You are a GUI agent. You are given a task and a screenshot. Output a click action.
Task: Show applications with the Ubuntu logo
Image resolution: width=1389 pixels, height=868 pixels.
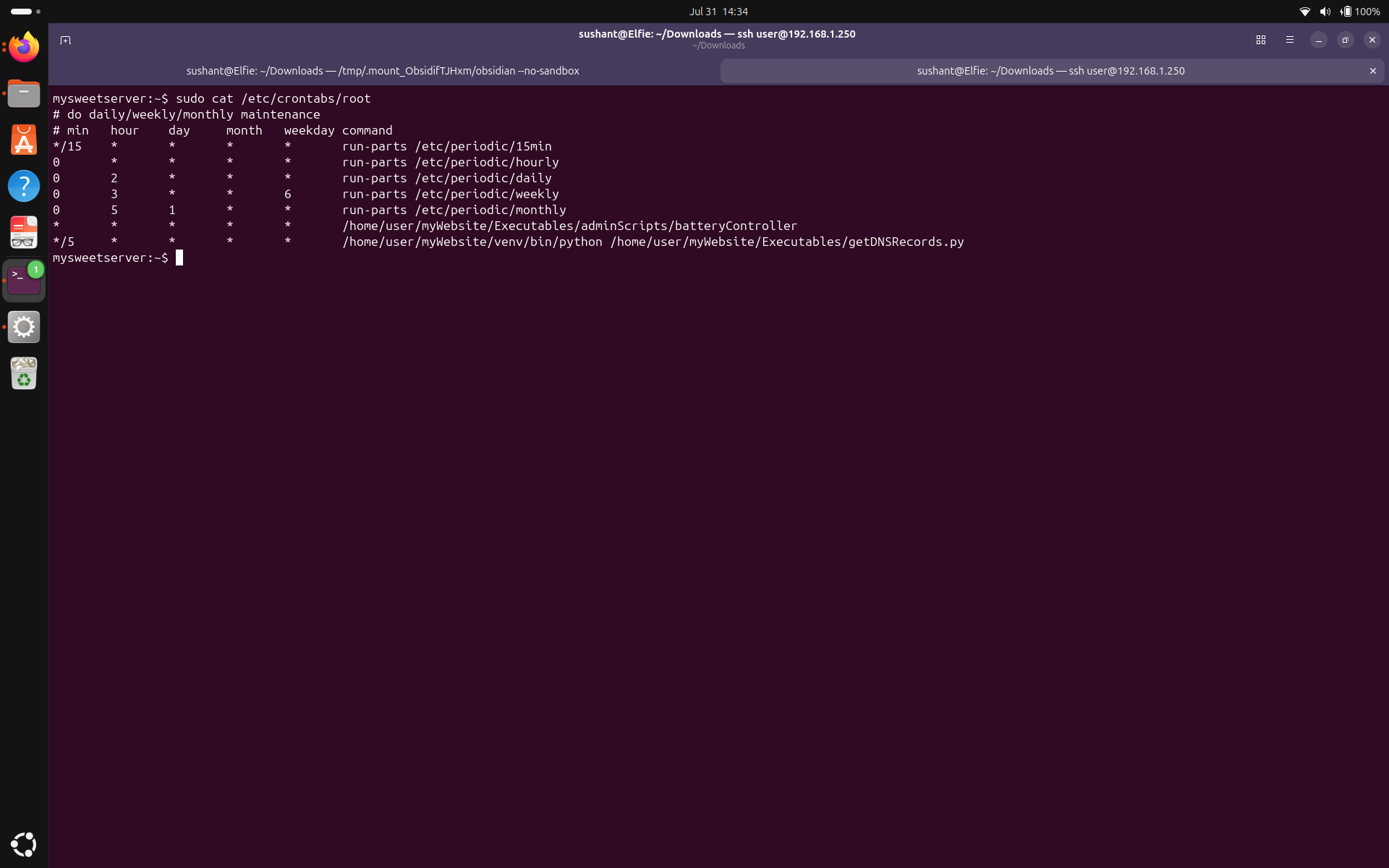pos(24,844)
